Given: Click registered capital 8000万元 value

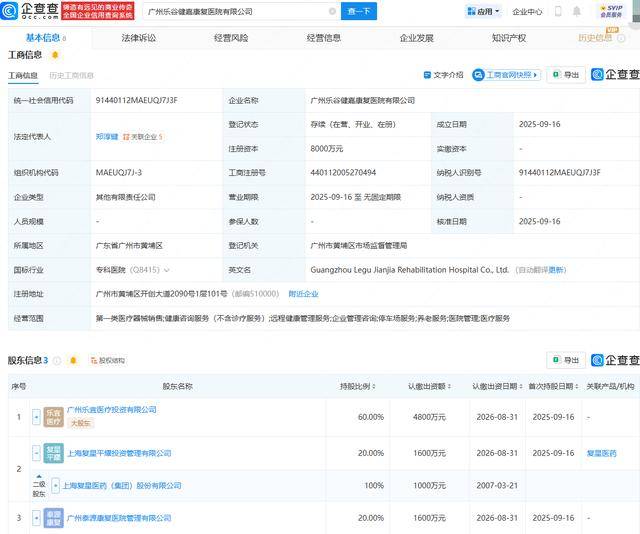Looking at the screenshot, I should tap(327, 149).
